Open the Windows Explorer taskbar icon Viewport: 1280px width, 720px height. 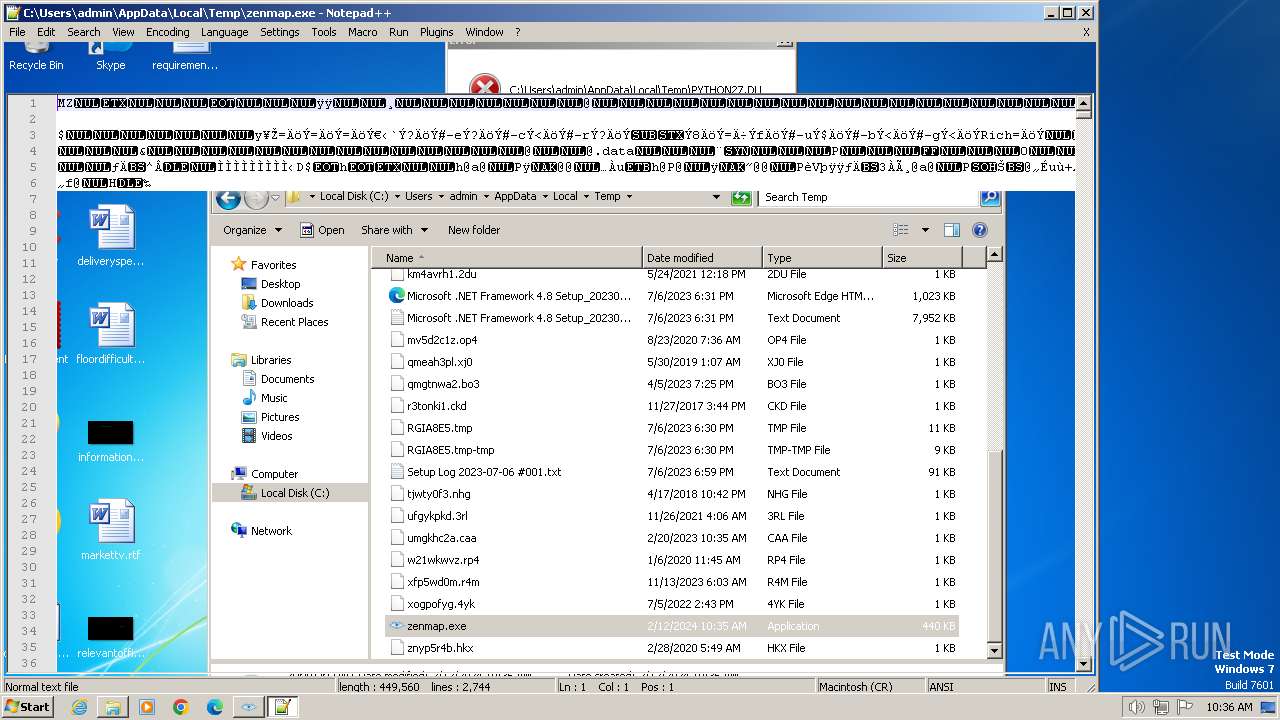[113, 707]
